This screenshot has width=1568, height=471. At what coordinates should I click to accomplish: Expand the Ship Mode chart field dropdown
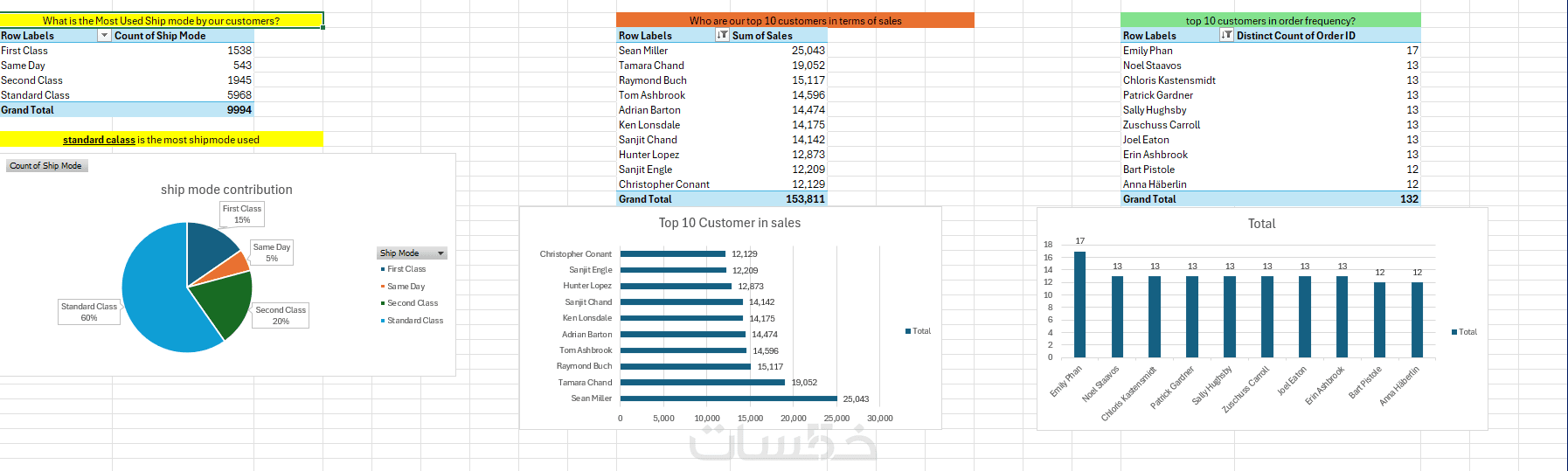click(x=441, y=253)
